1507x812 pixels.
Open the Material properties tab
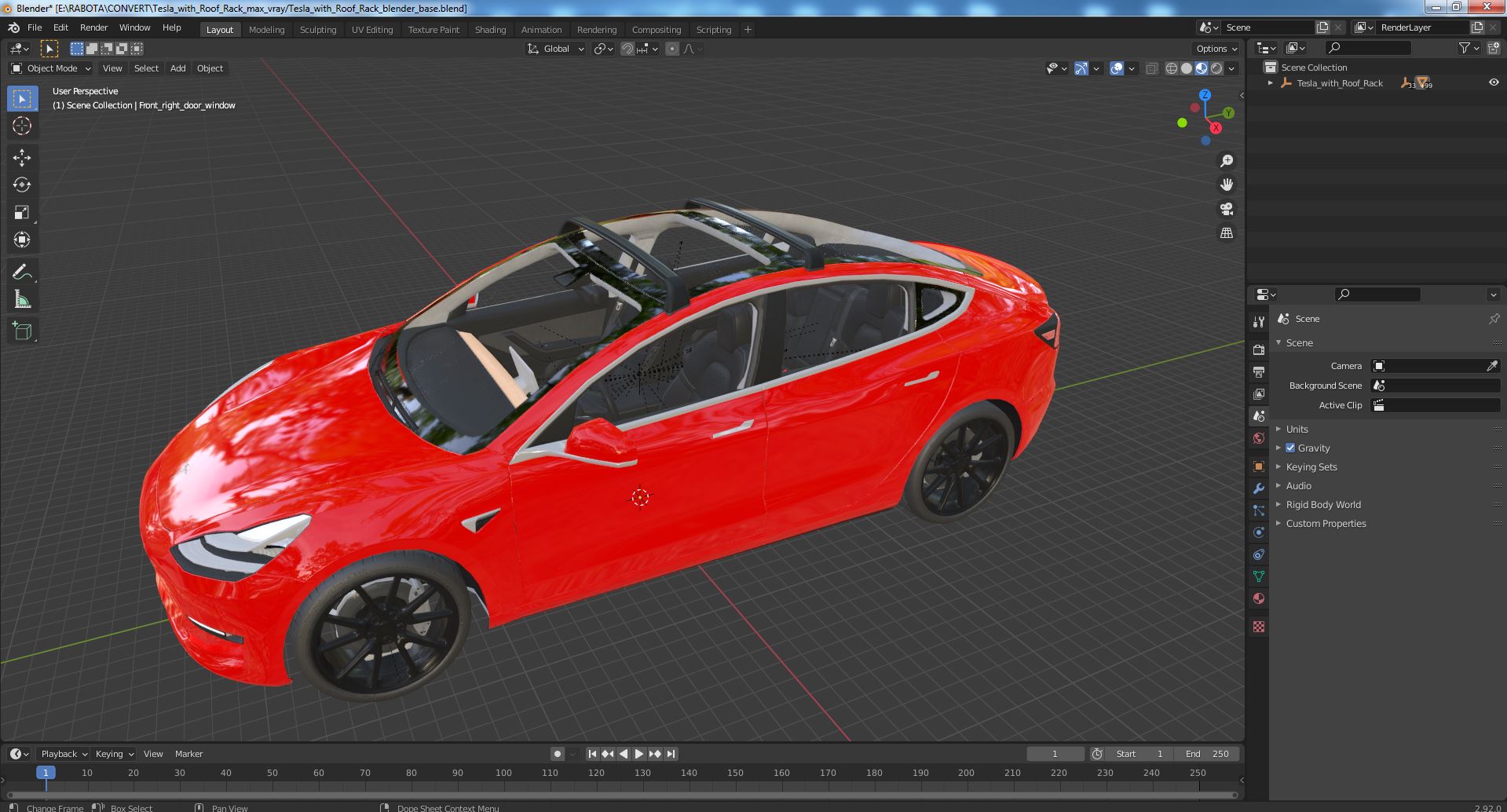coord(1259,598)
